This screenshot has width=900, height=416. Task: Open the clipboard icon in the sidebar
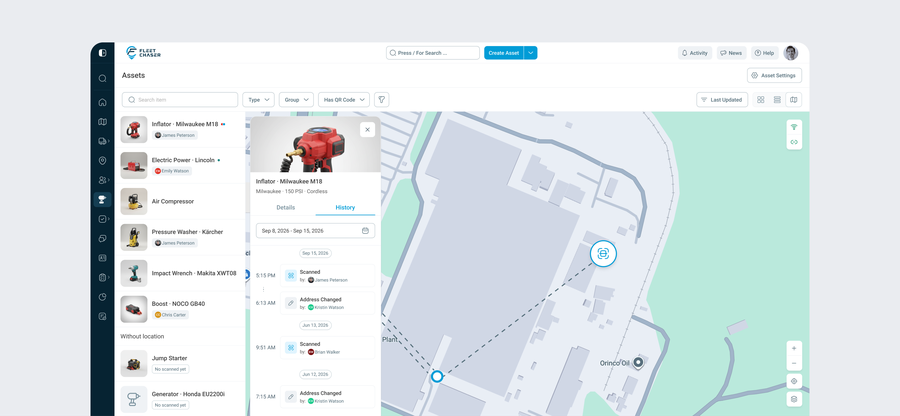[x=102, y=277]
